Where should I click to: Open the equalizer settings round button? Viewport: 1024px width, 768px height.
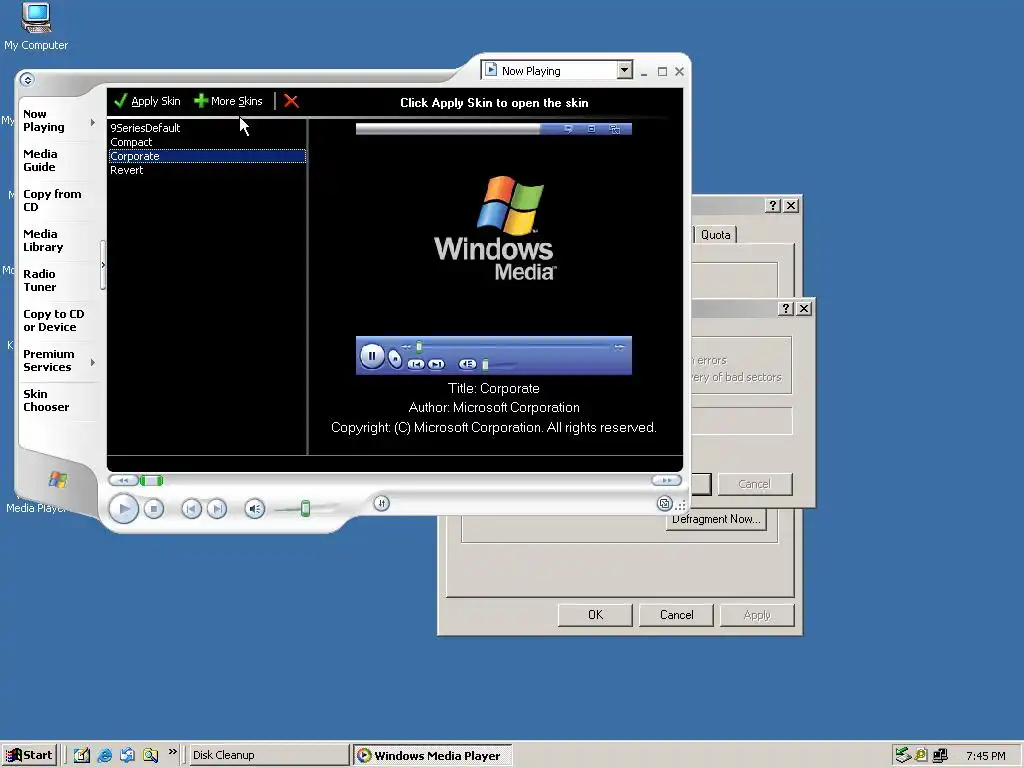point(382,503)
